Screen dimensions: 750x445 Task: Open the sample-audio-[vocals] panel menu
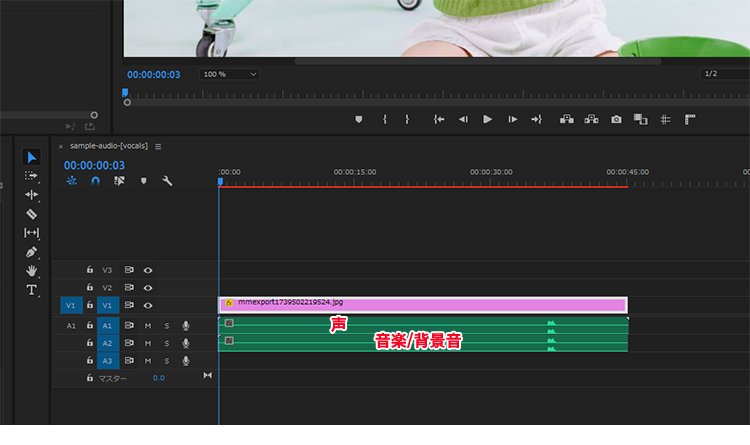pyautogui.click(x=158, y=146)
